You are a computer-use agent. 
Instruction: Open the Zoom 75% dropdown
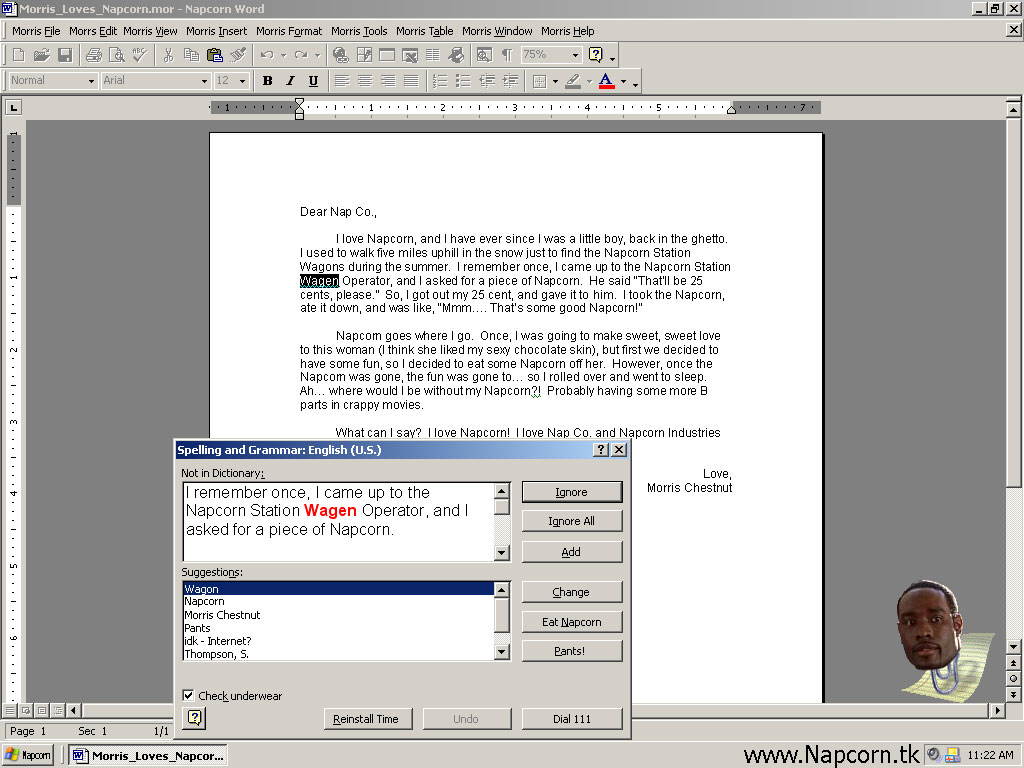pyautogui.click(x=576, y=55)
